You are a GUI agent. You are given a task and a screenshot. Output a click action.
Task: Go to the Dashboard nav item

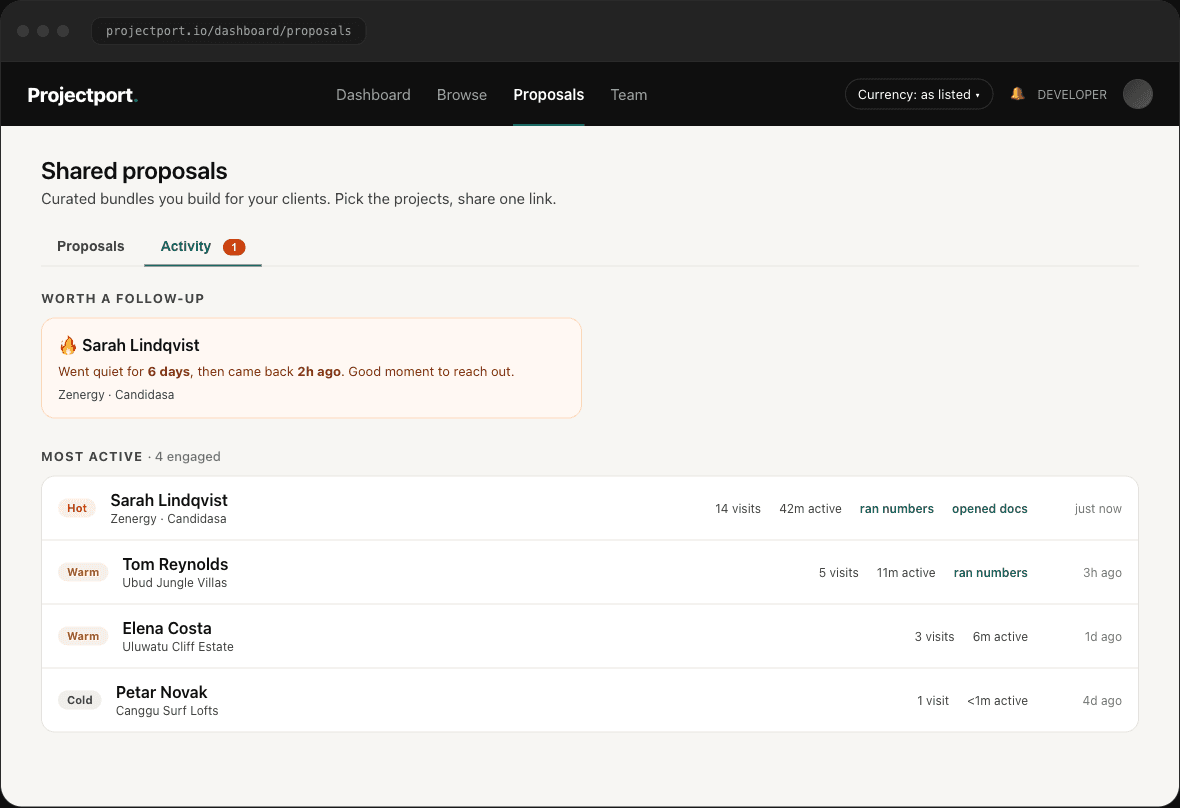pos(373,95)
